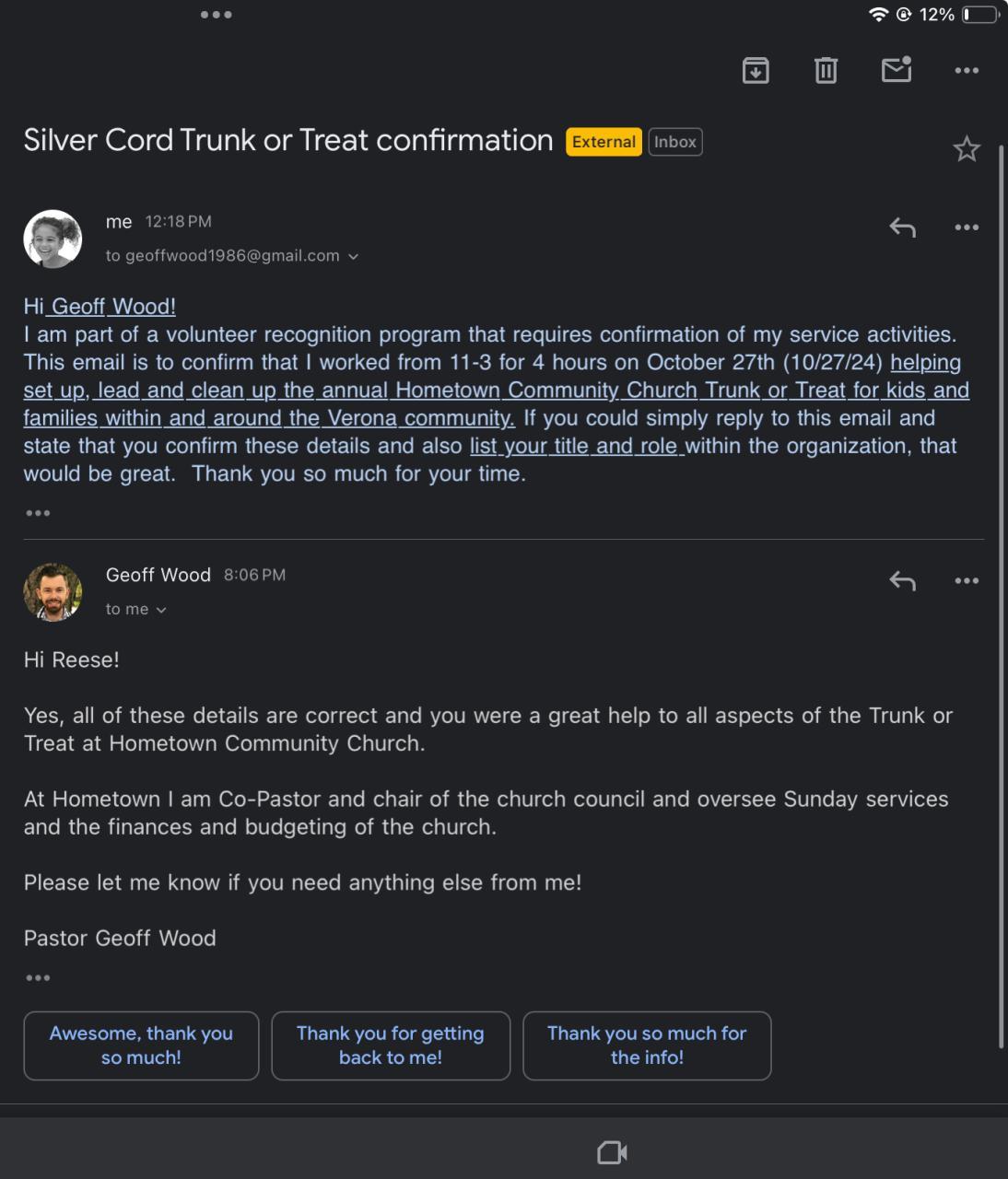Archive this email conversation
This screenshot has height=1179, width=1008.
(x=756, y=70)
